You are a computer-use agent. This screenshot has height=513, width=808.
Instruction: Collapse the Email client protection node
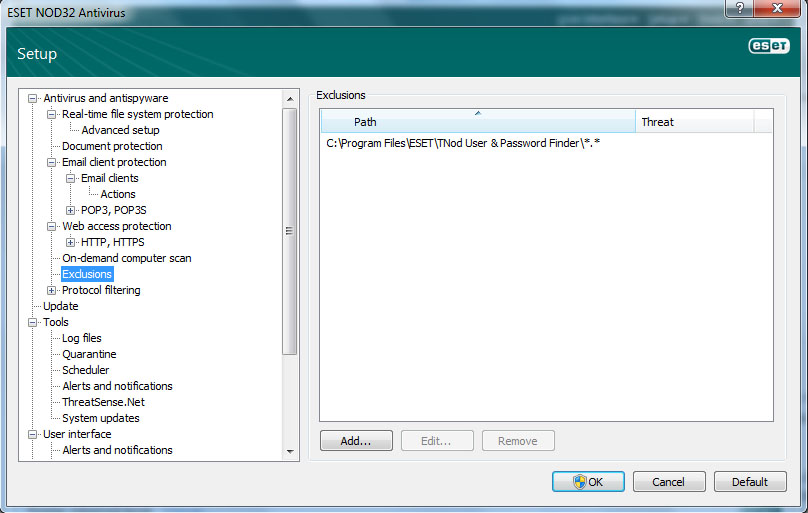52,162
